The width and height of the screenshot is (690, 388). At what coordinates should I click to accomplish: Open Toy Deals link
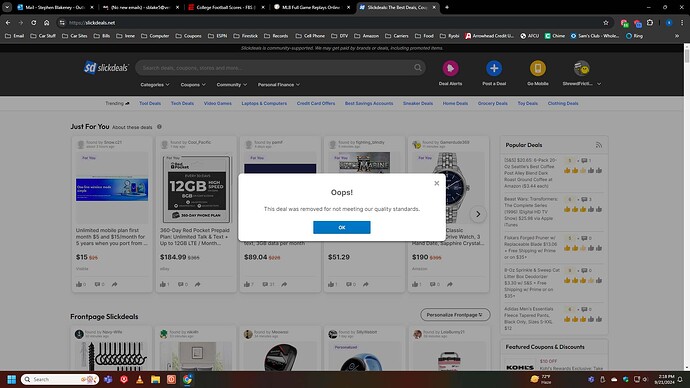[x=527, y=103]
